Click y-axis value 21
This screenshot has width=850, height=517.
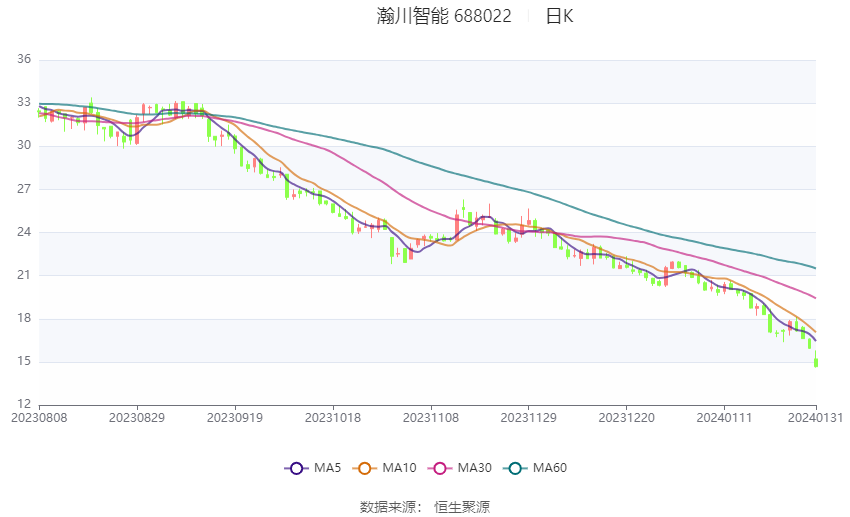tap(24, 275)
